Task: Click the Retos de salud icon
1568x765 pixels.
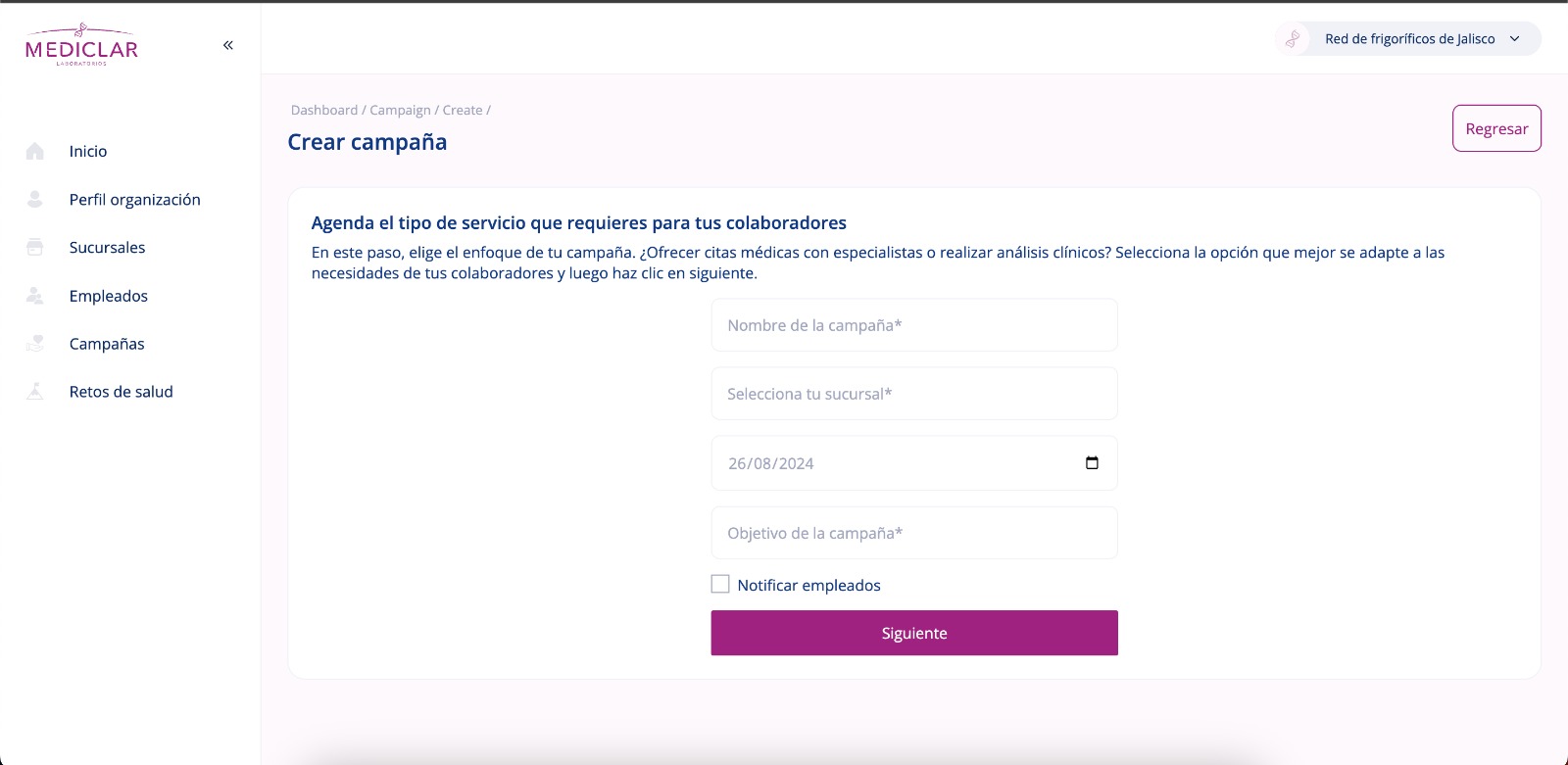Action: coord(35,391)
